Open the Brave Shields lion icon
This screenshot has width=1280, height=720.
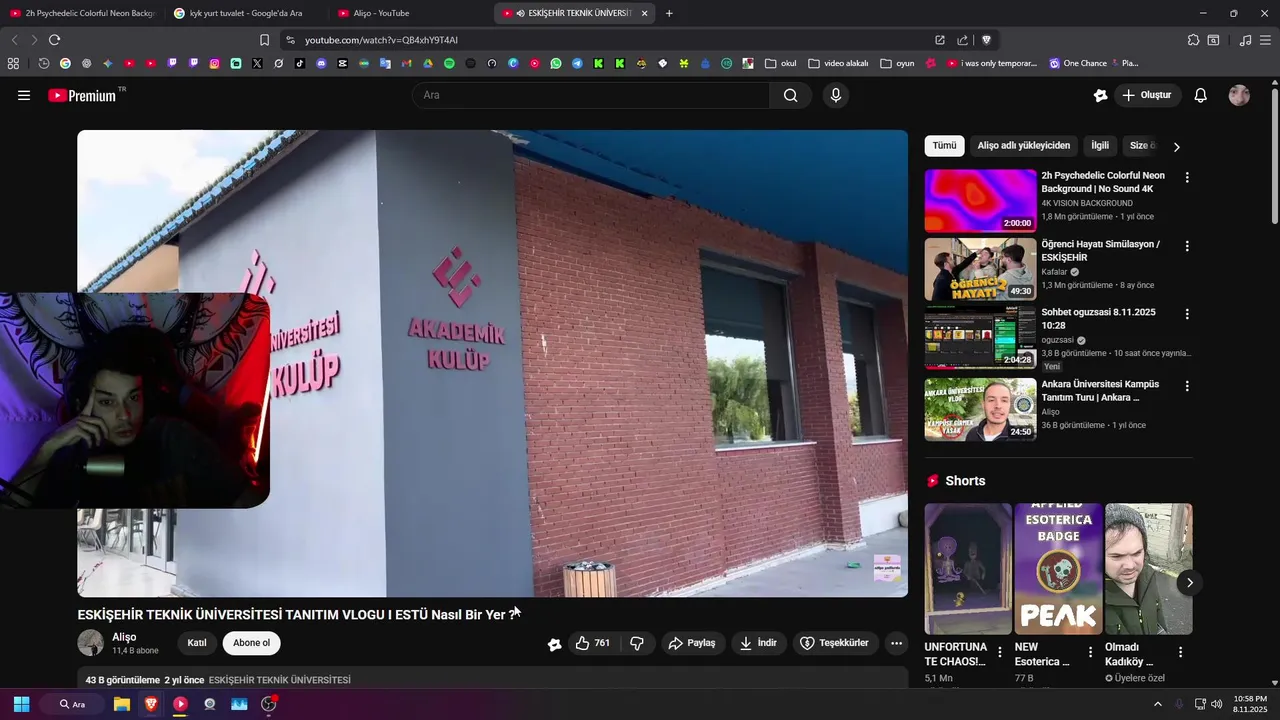(x=986, y=40)
